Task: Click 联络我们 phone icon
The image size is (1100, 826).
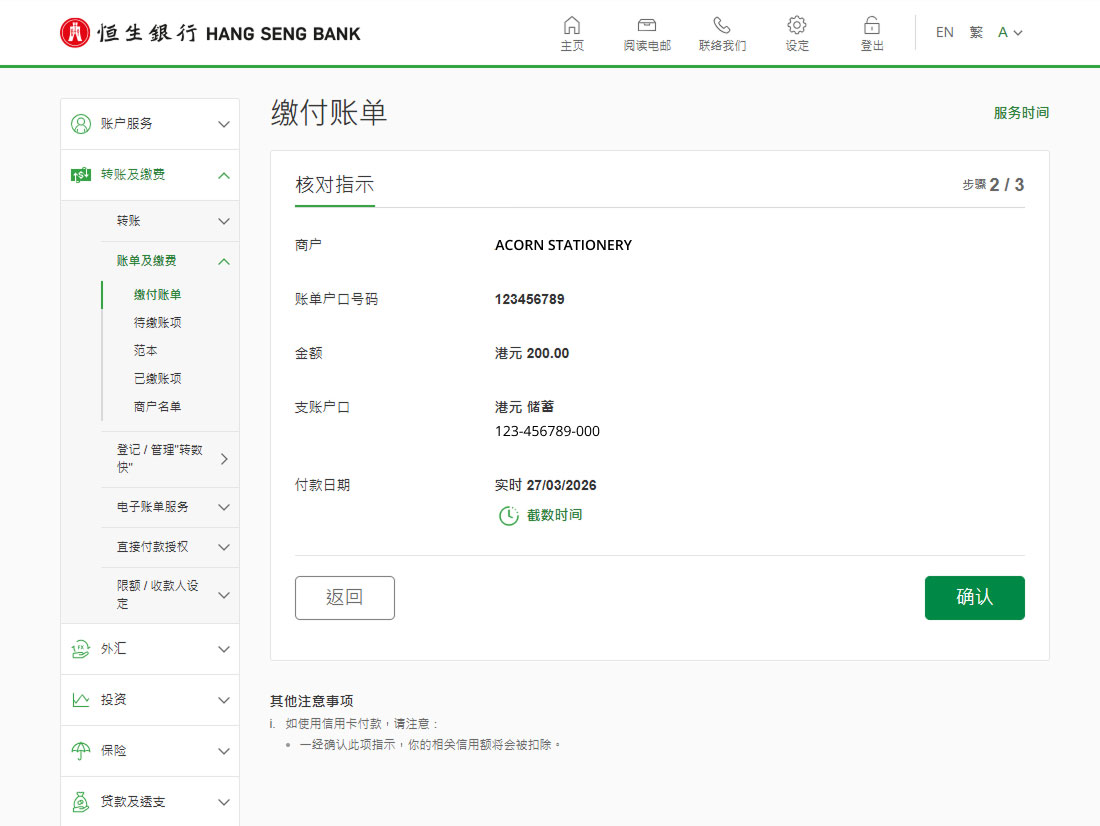Action: pyautogui.click(x=722, y=25)
